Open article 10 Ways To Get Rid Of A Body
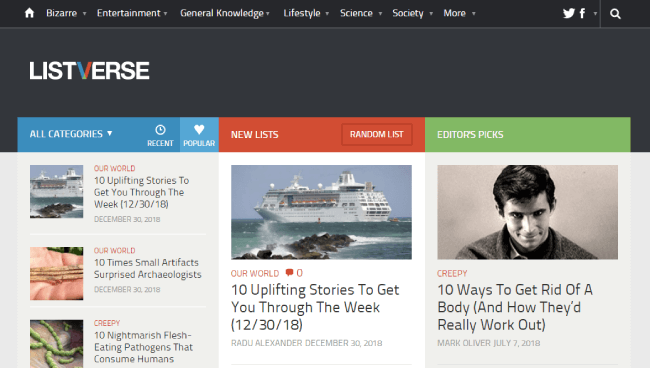The width and height of the screenshot is (650, 368). 515,307
